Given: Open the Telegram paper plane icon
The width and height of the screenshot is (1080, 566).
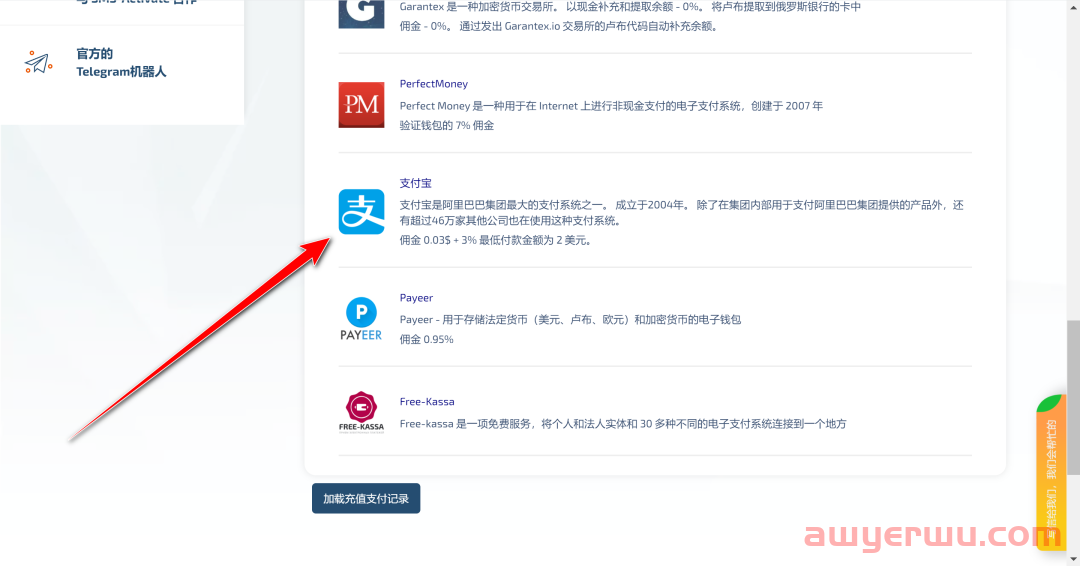Looking at the screenshot, I should [x=39, y=63].
